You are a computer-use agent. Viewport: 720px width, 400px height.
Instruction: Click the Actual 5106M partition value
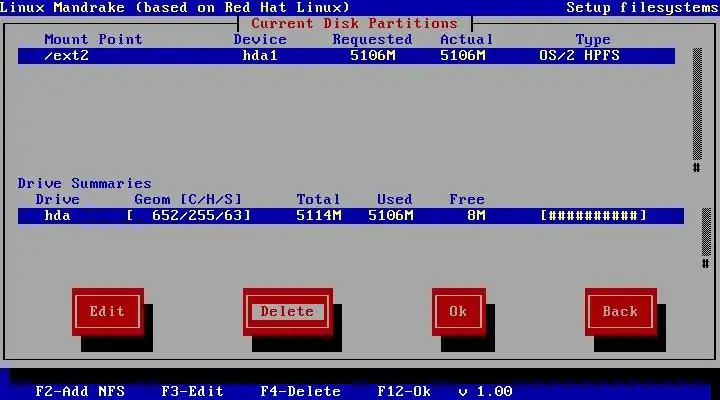(x=463, y=56)
